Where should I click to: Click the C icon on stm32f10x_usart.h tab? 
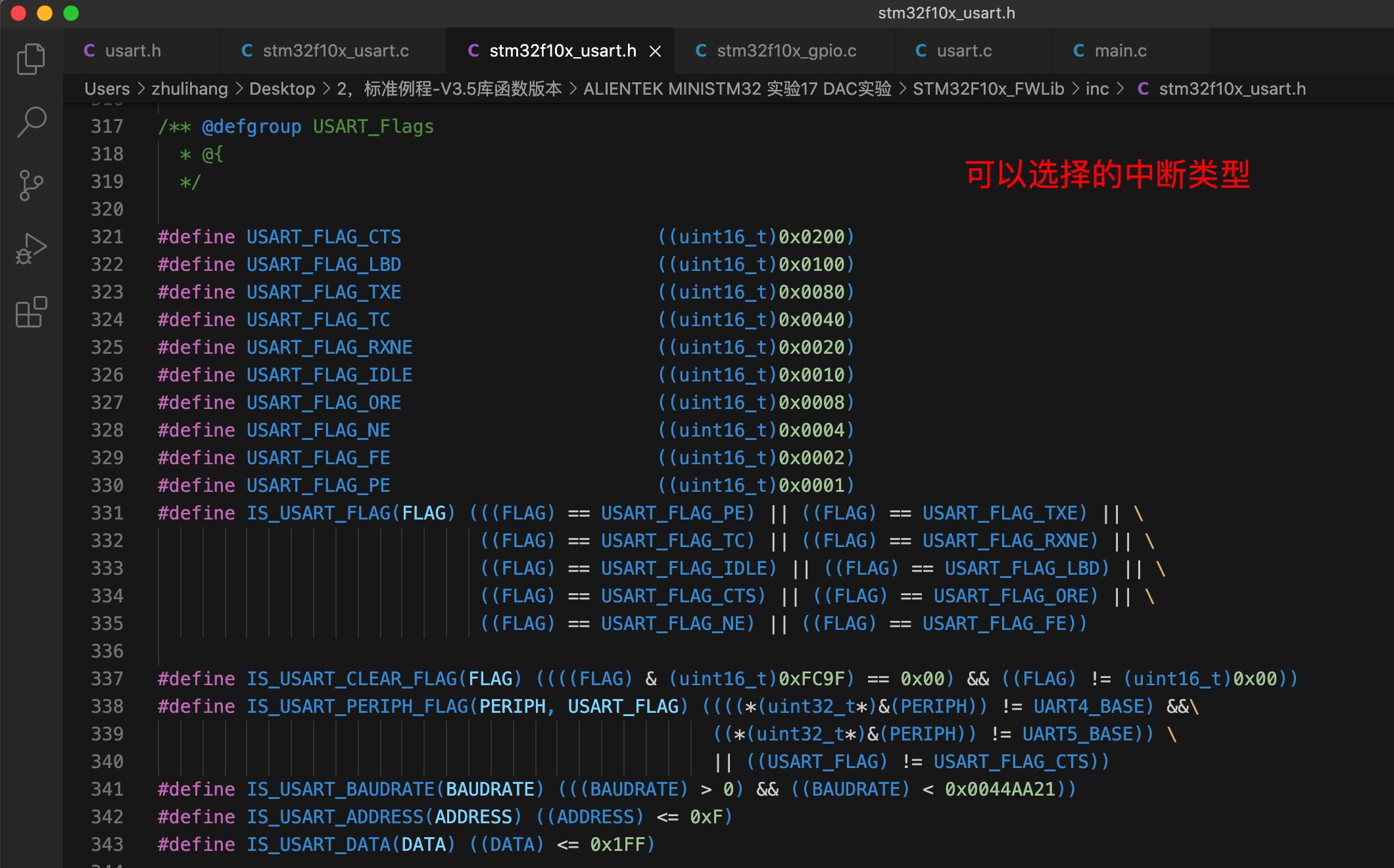click(473, 51)
